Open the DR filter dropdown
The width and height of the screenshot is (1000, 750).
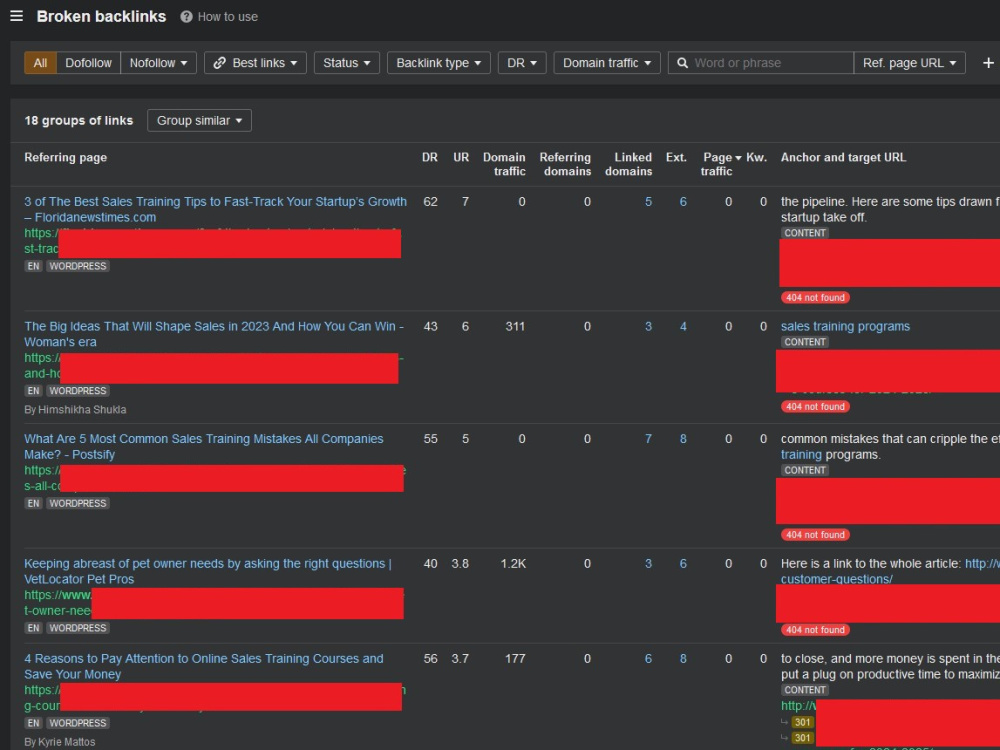point(522,62)
